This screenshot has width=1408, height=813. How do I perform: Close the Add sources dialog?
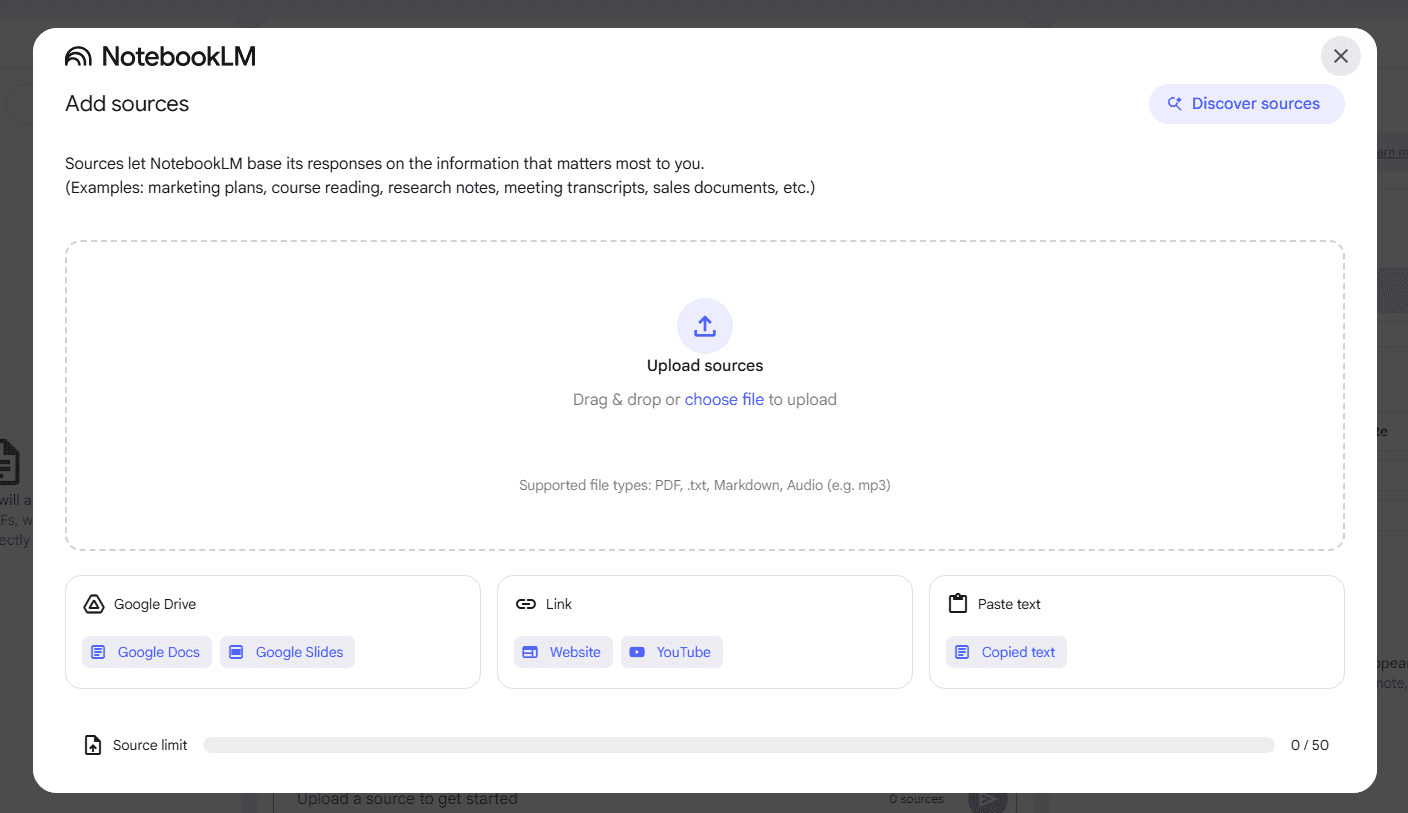(1341, 56)
